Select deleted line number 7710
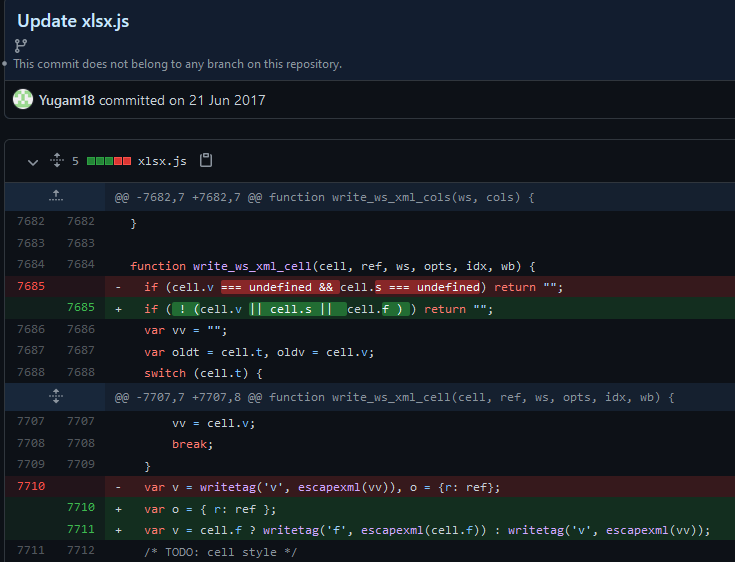This screenshot has height=562, width=735. click(x=31, y=487)
